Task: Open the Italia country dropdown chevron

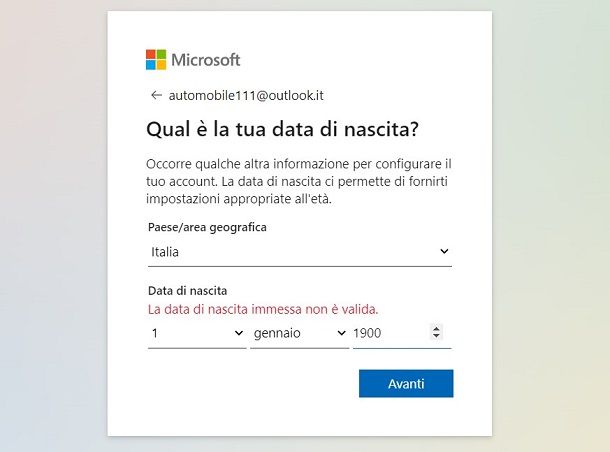Action: 444,251
